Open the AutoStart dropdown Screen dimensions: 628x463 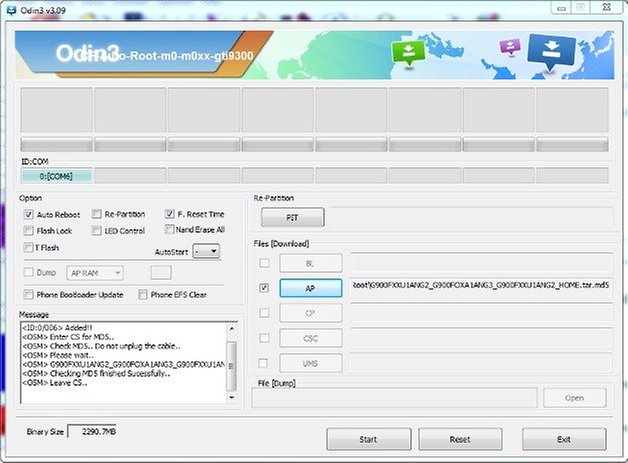click(x=206, y=251)
